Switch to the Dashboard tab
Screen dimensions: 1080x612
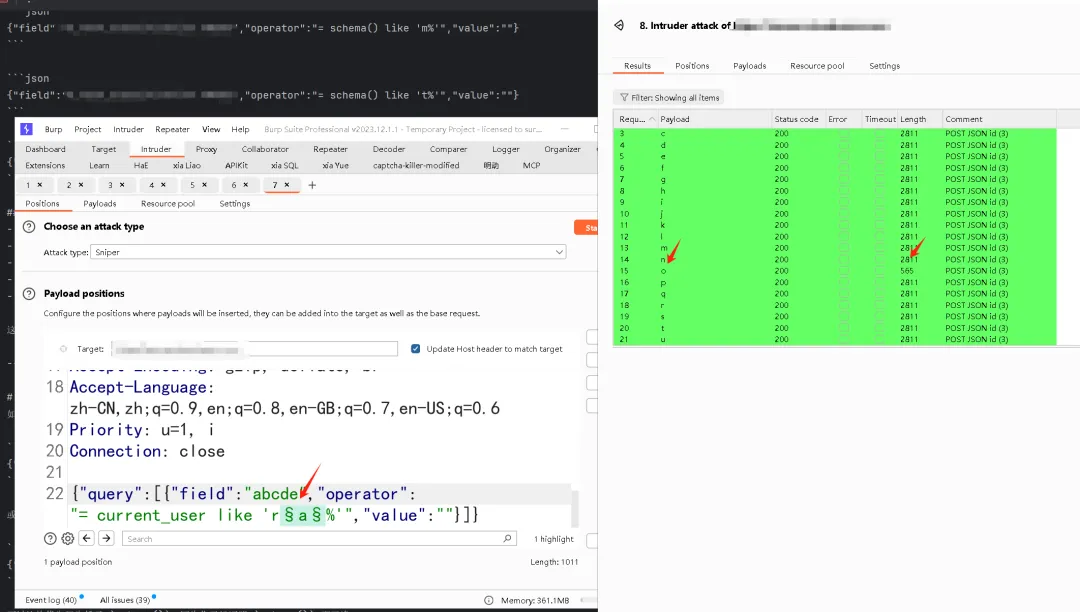click(x=45, y=149)
